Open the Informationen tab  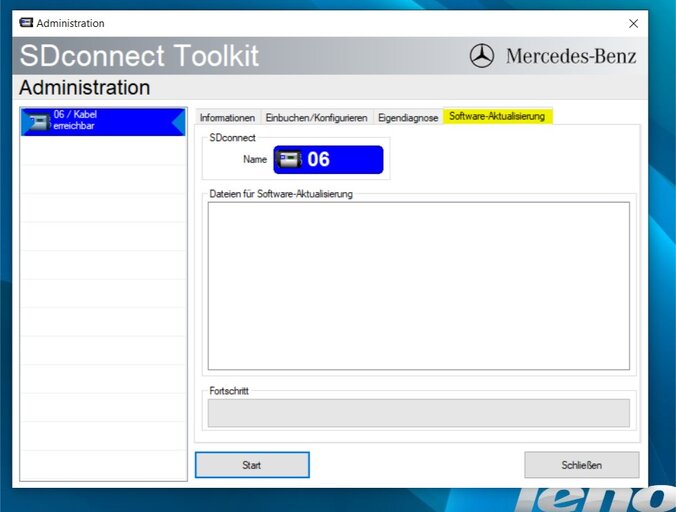[227, 117]
